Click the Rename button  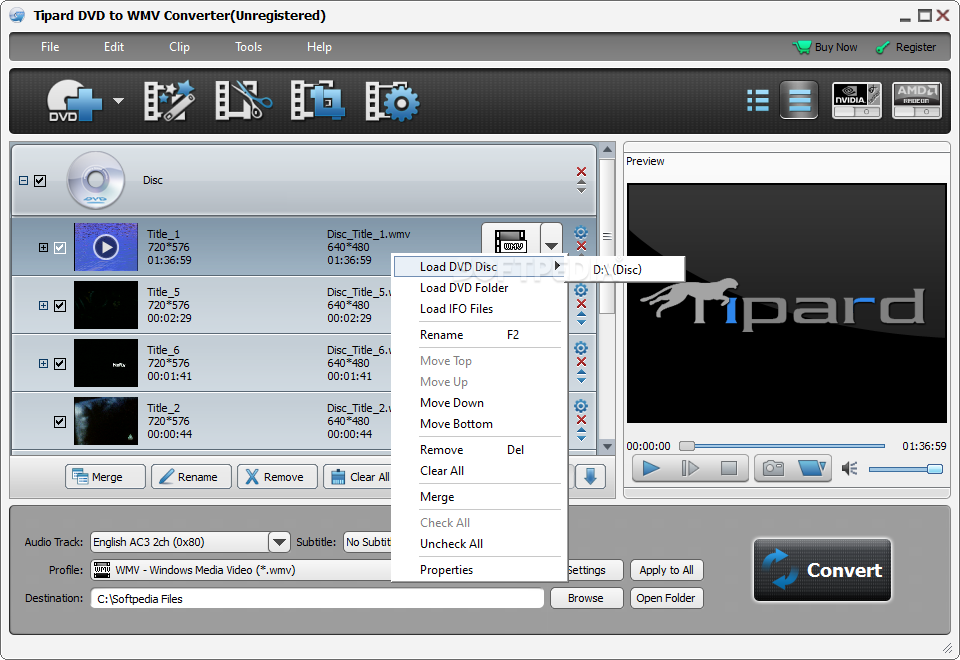point(192,476)
